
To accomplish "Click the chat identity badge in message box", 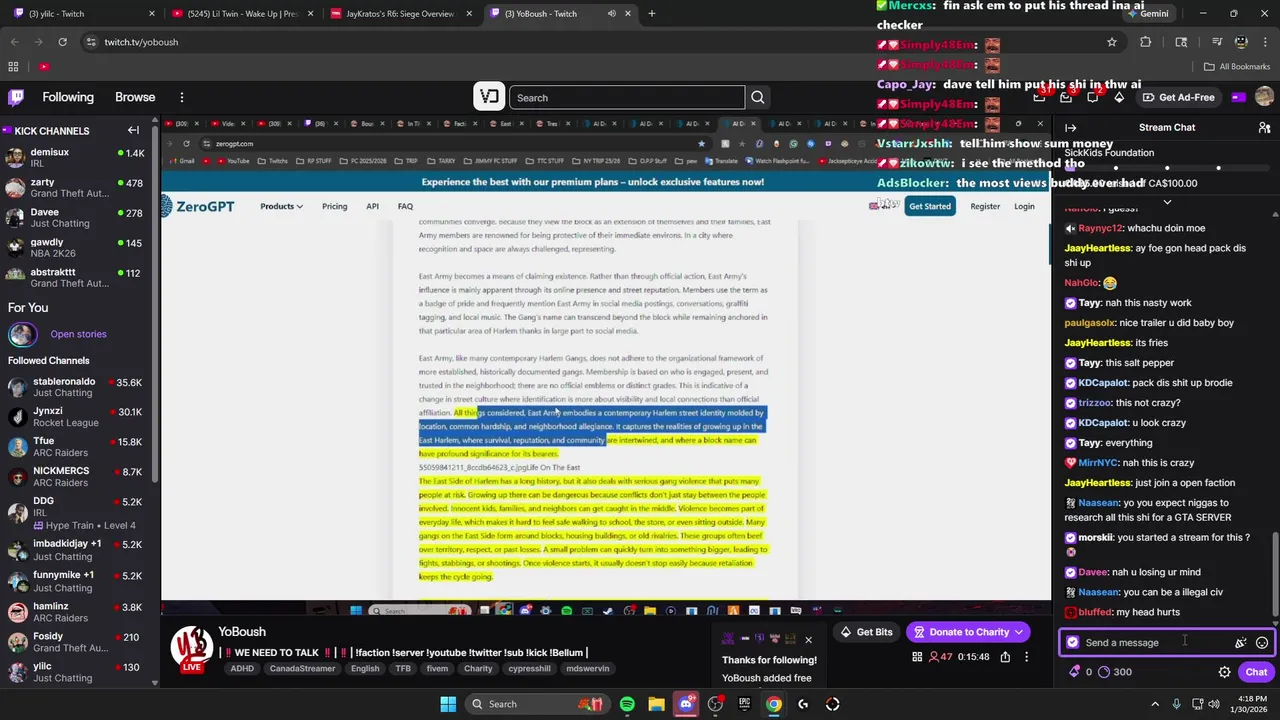I will pos(1073,643).
